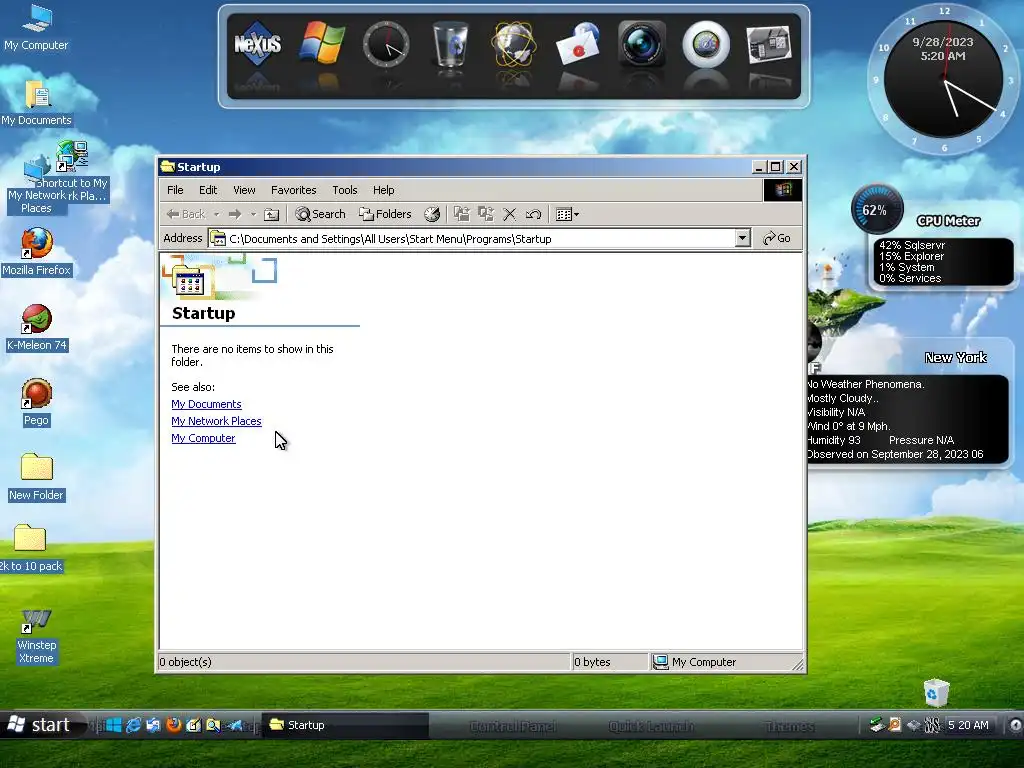Click the Search toolbar button
Viewport: 1024px width, 768px height.
tap(320, 214)
